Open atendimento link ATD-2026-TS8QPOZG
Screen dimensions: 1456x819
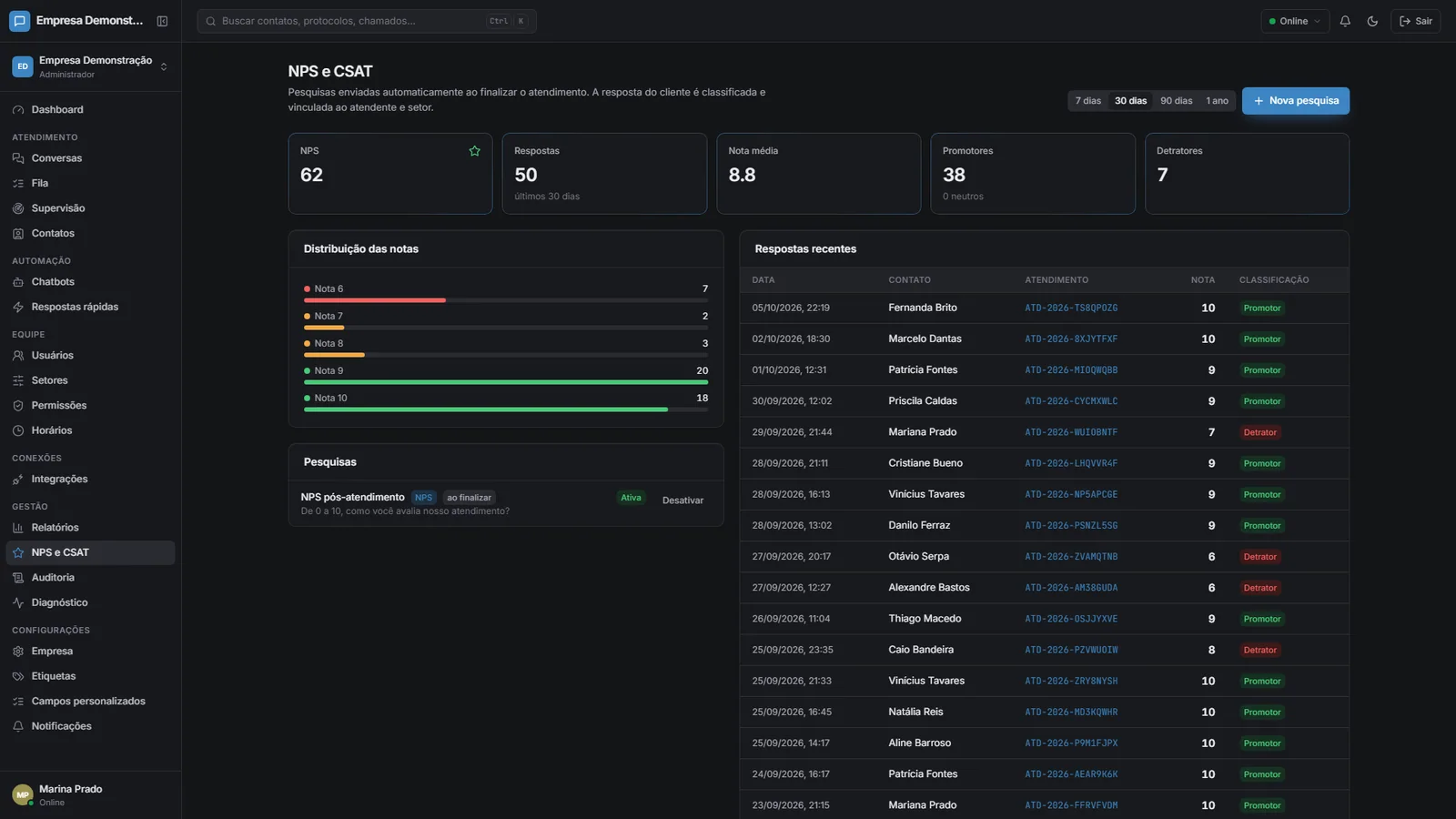tap(1071, 308)
